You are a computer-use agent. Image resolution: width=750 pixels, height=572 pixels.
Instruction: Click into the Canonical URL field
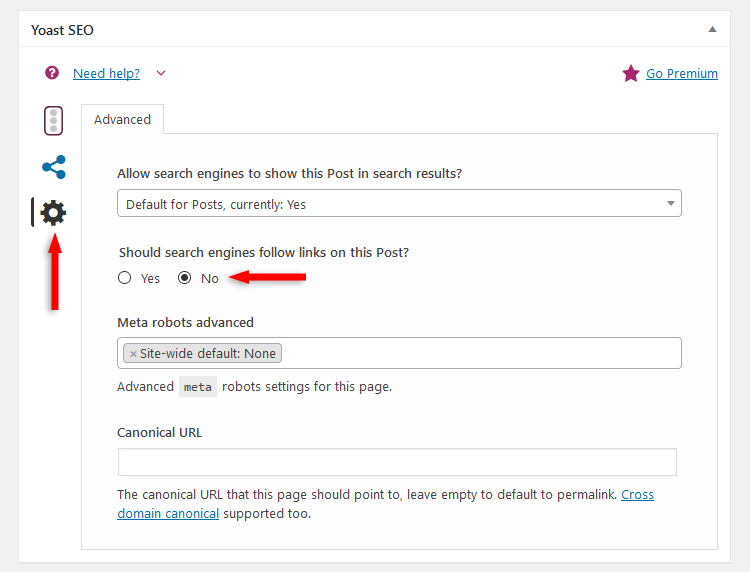point(397,462)
